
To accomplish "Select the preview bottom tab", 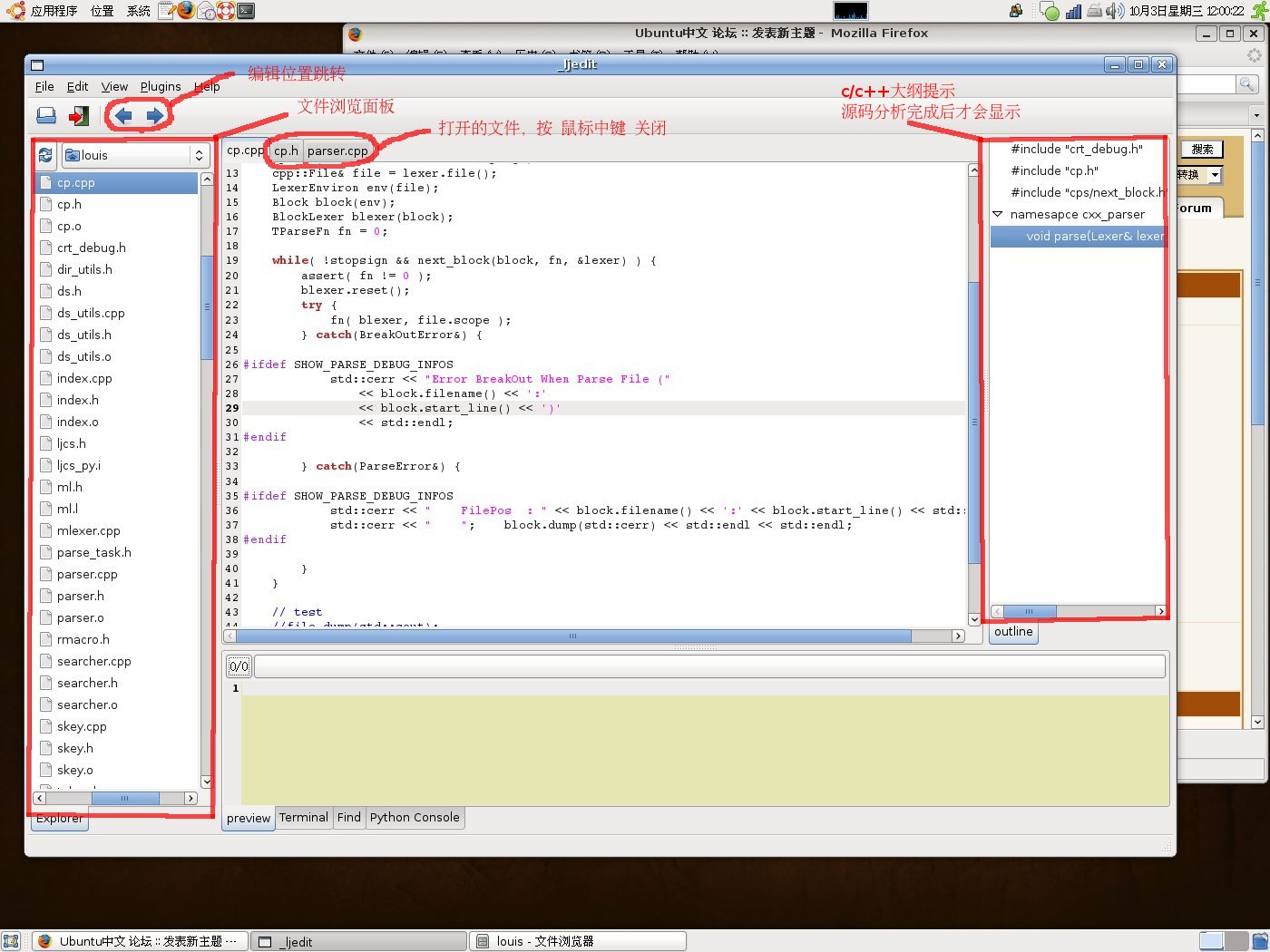I will [x=249, y=818].
